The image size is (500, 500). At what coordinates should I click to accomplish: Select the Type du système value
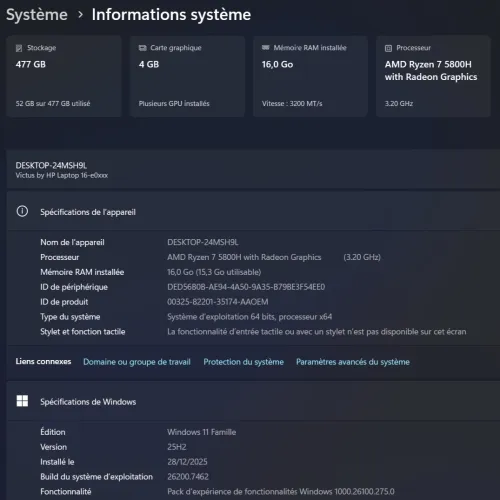point(250,317)
